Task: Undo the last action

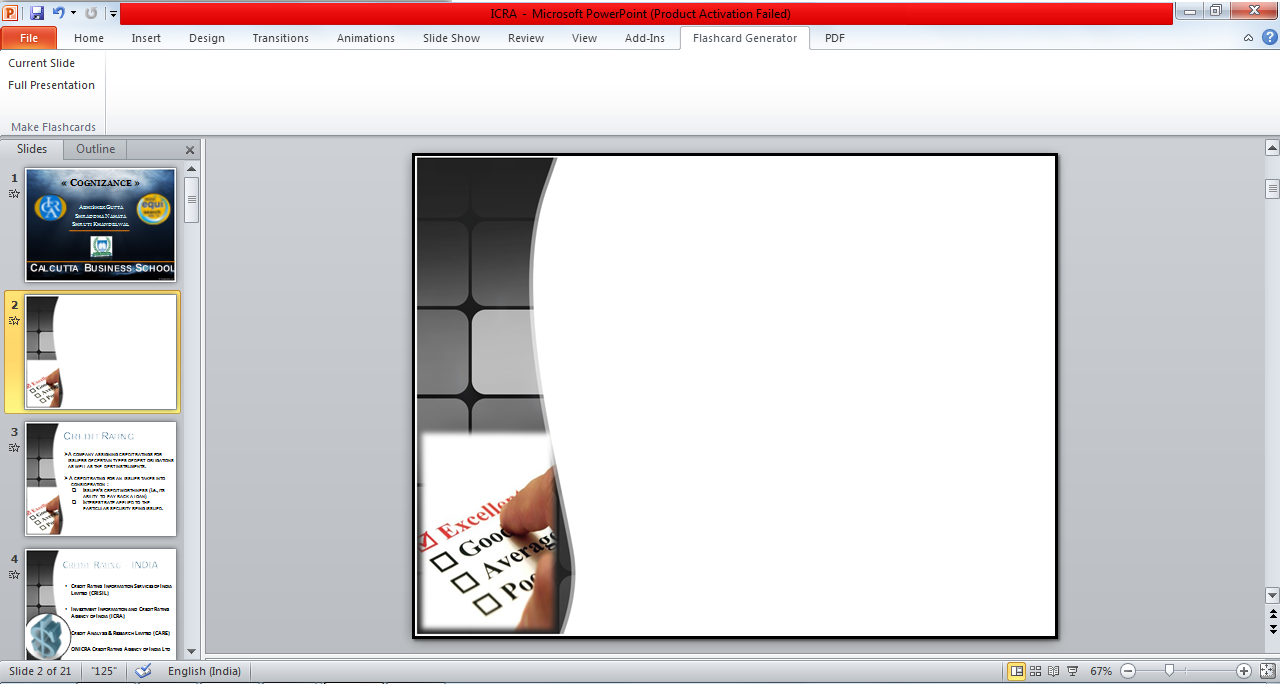Action: pyautogui.click(x=58, y=13)
